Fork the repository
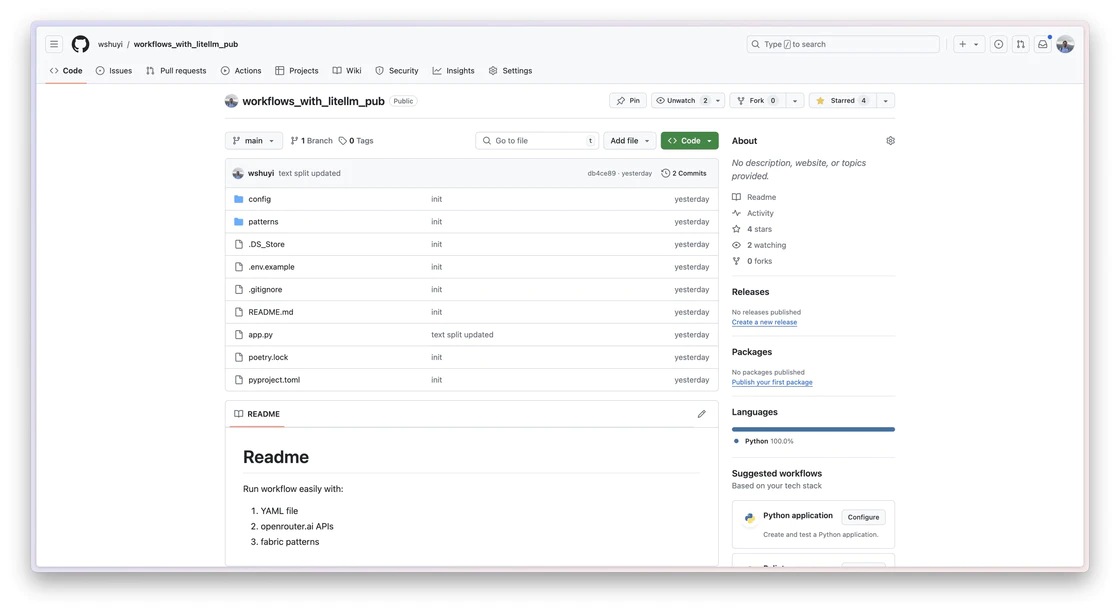1120x613 pixels. click(x=756, y=101)
